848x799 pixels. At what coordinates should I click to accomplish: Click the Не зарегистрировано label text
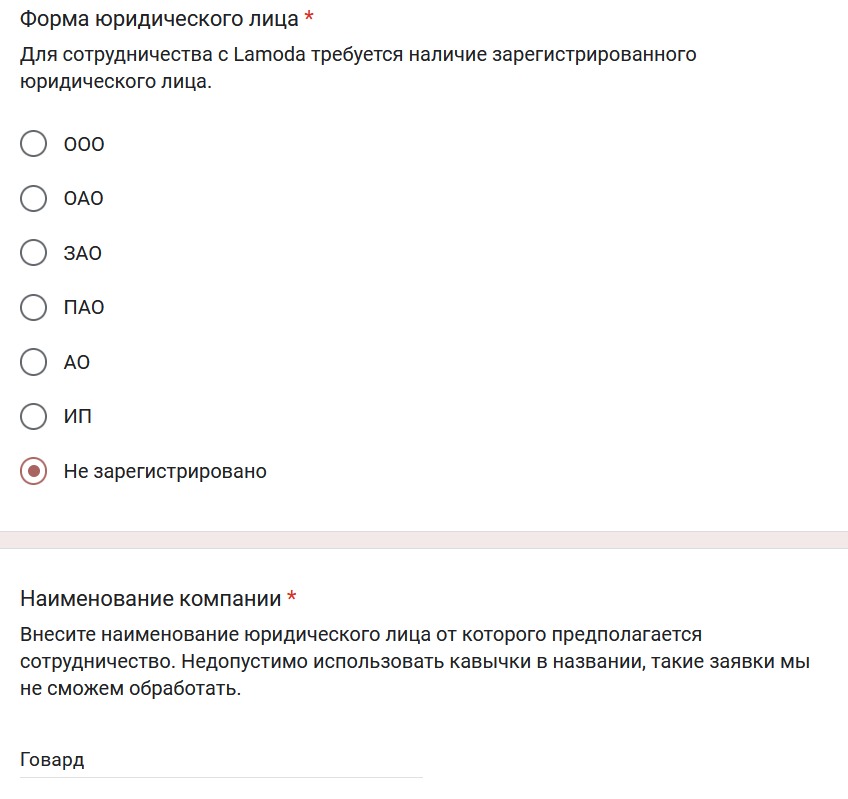point(165,472)
